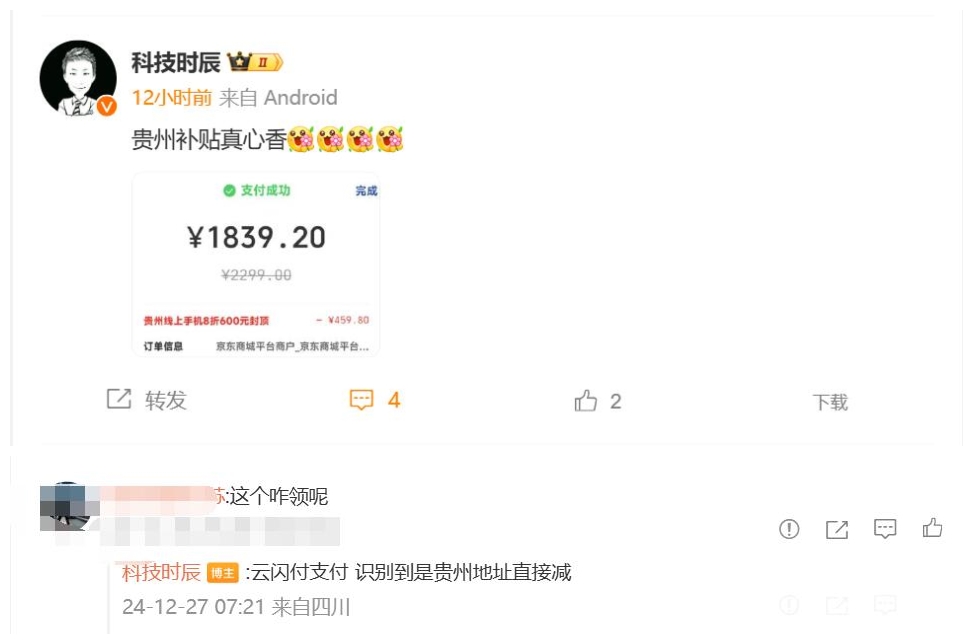Click the comment count 4
The image size is (973, 644).
pos(393,400)
